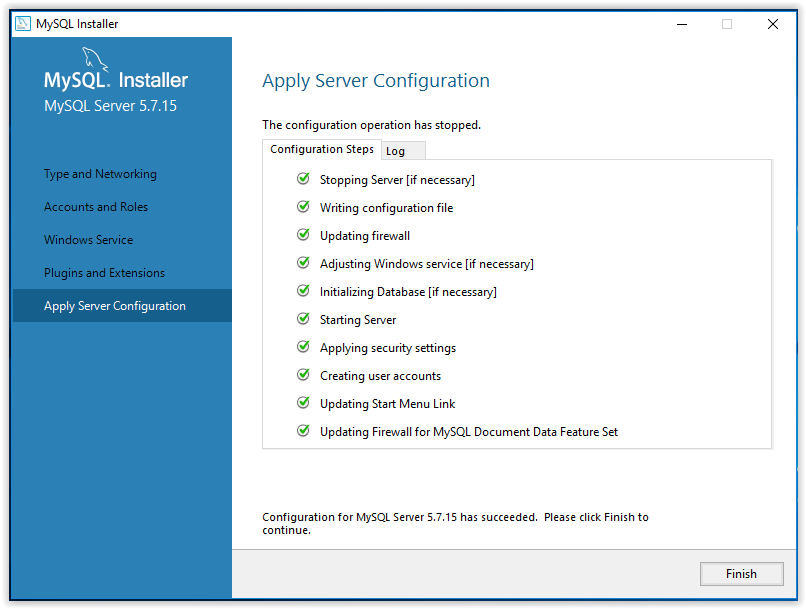Click green checkmark beside Writing configuration file
This screenshot has width=806, height=609.
pyautogui.click(x=303, y=207)
